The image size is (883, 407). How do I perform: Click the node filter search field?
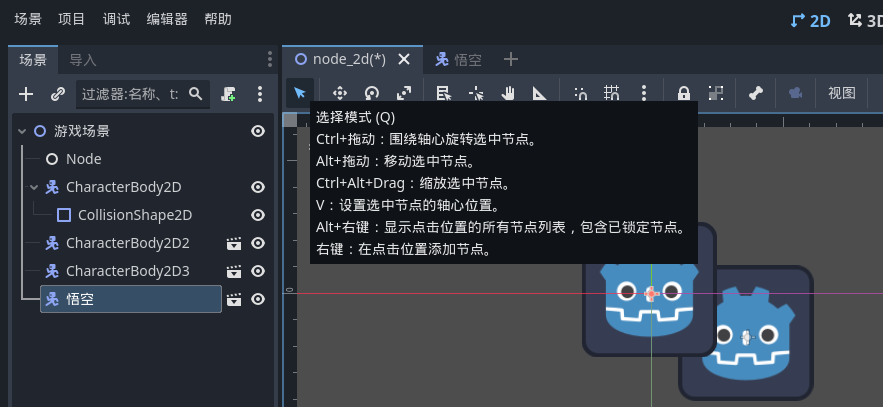click(x=131, y=94)
